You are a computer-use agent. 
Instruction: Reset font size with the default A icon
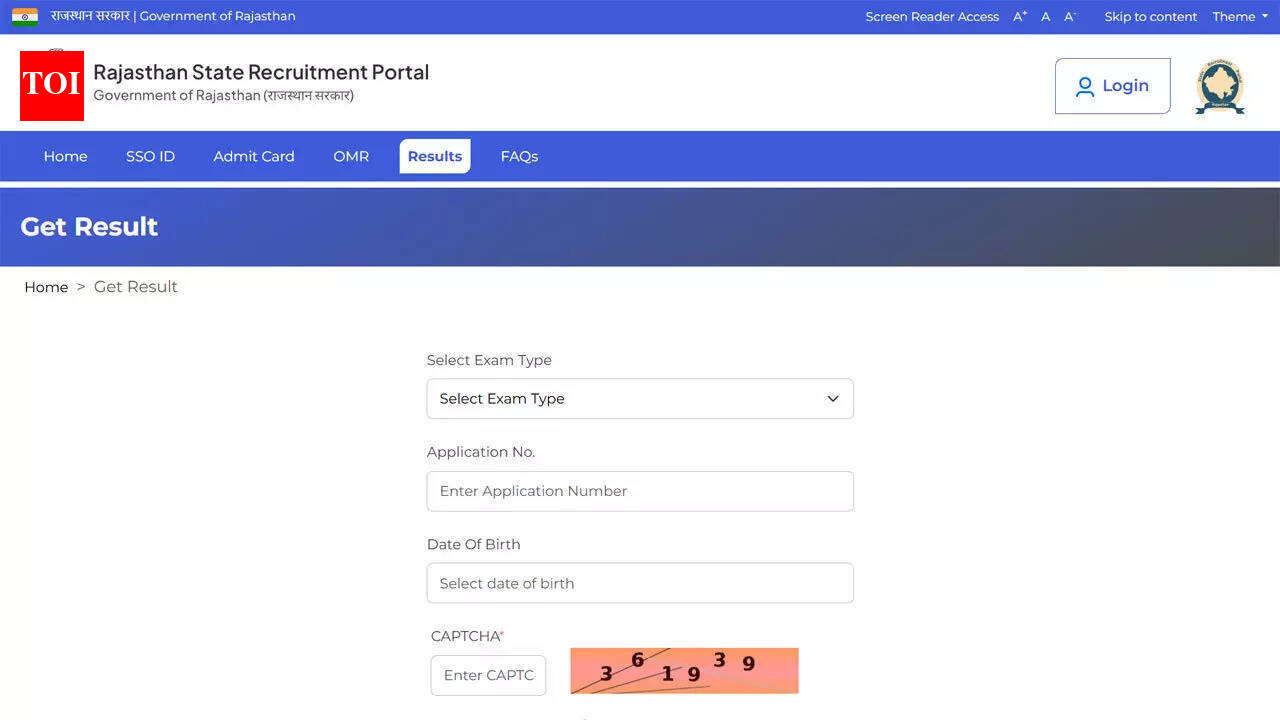pyautogui.click(x=1045, y=16)
